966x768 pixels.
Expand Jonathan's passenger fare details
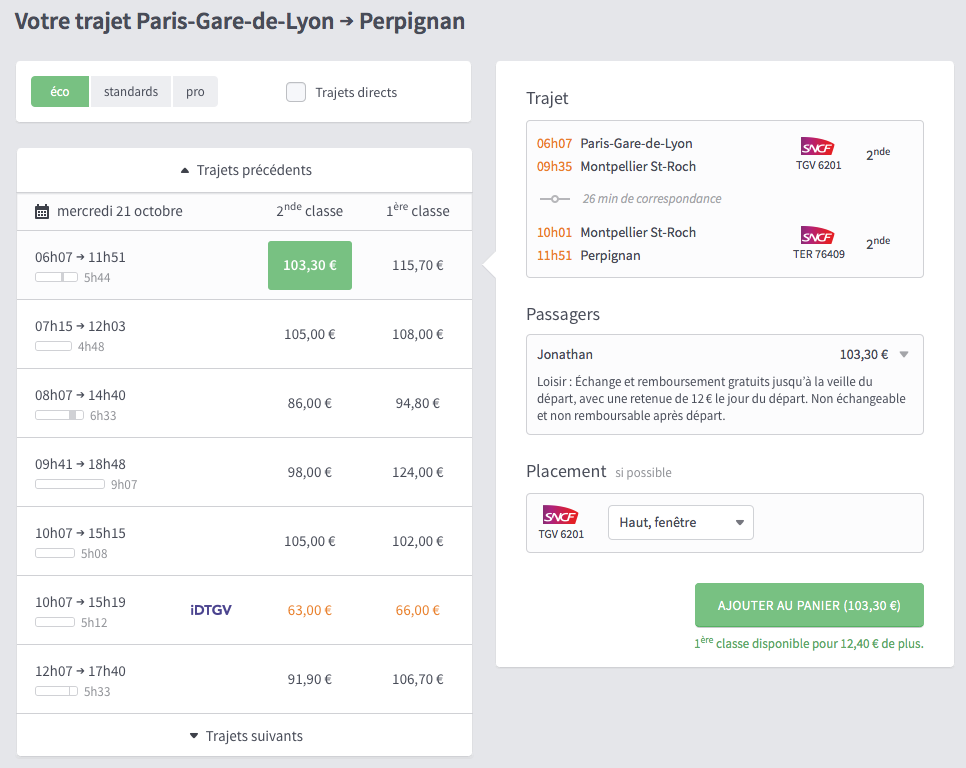point(903,354)
